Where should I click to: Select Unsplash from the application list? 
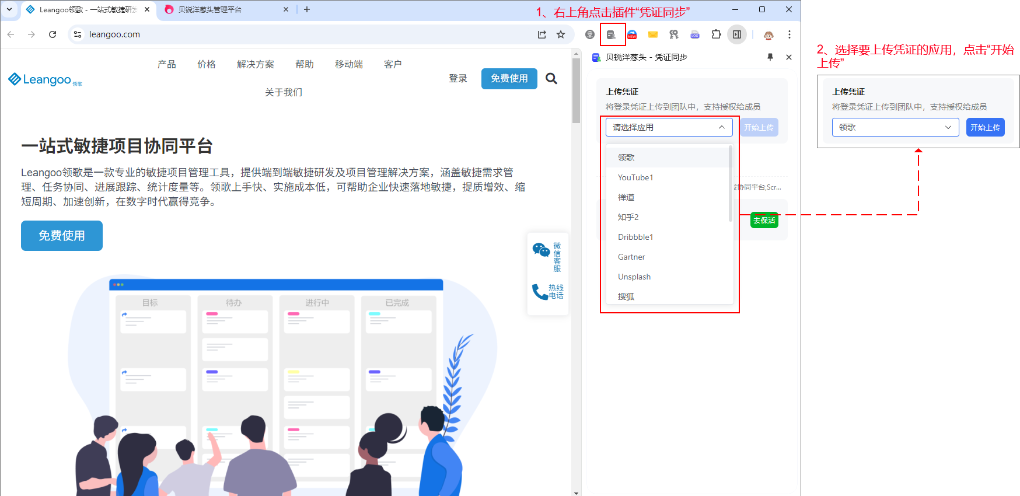point(667,277)
